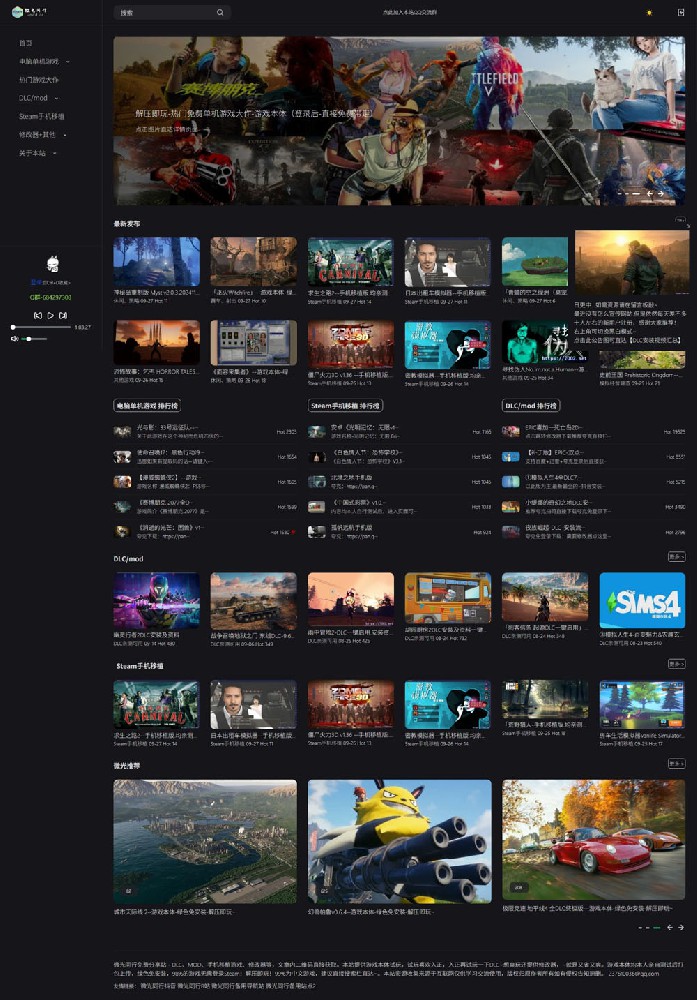Open the login icon at the top right
Image resolution: width=697 pixels, height=1000 pixels.
pyautogui.click(x=681, y=12)
